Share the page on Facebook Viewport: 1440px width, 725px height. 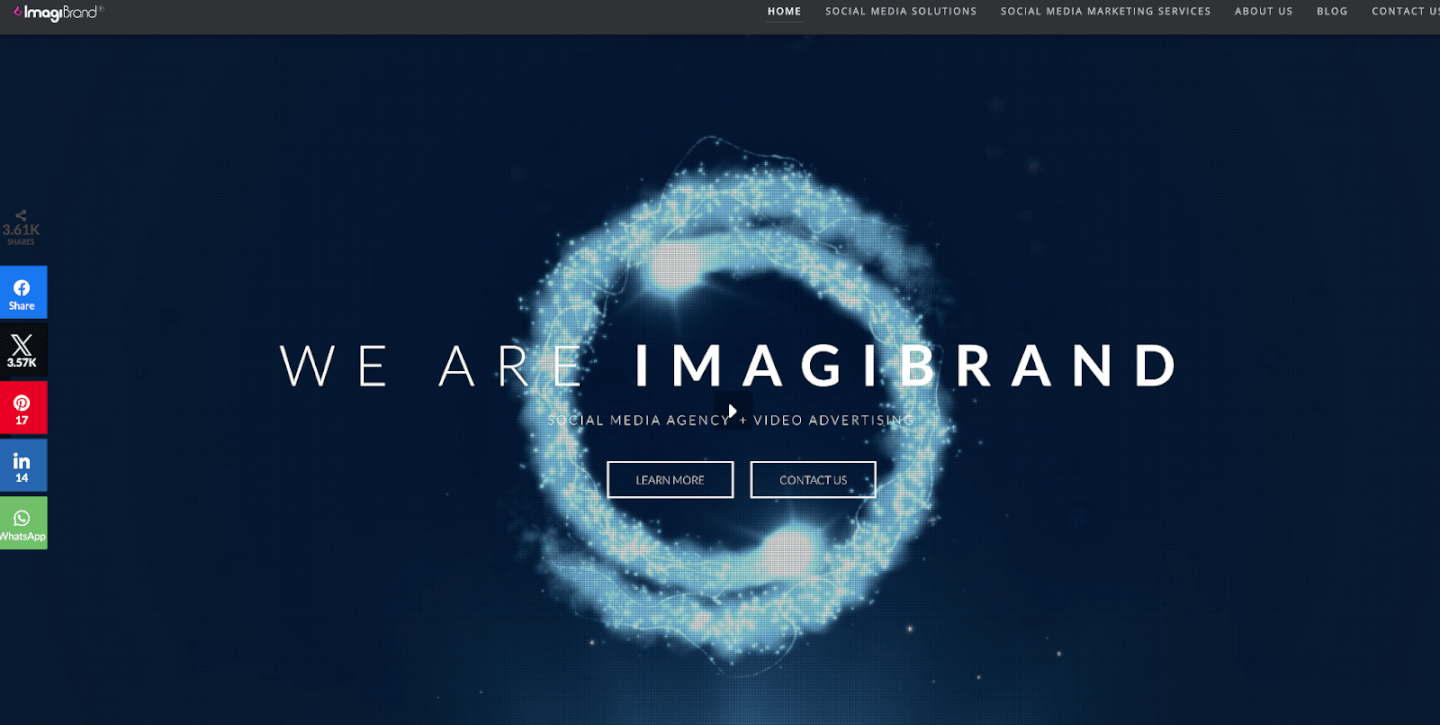[22, 292]
